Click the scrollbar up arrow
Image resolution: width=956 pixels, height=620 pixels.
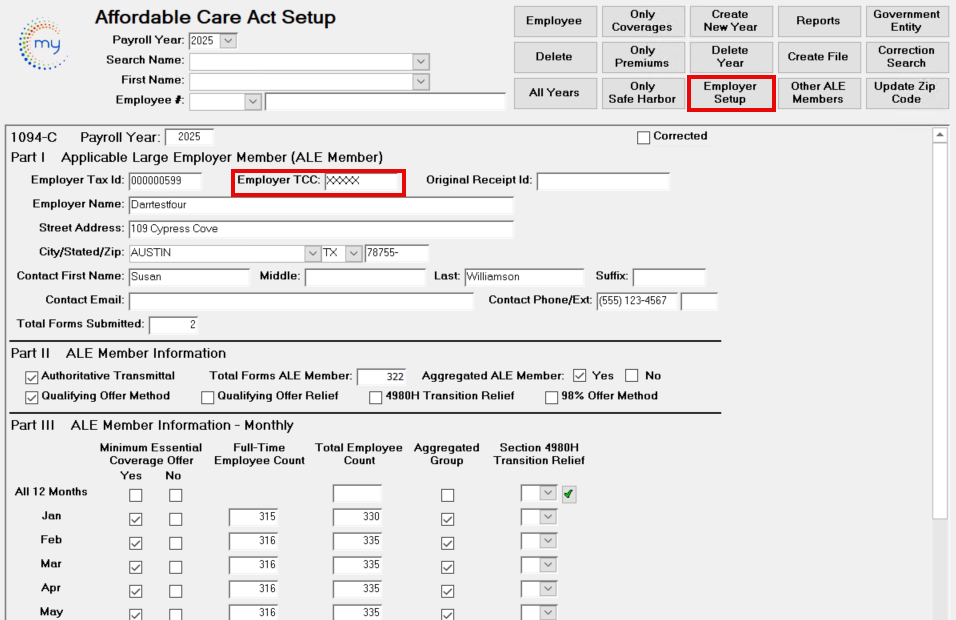pyautogui.click(x=939, y=135)
